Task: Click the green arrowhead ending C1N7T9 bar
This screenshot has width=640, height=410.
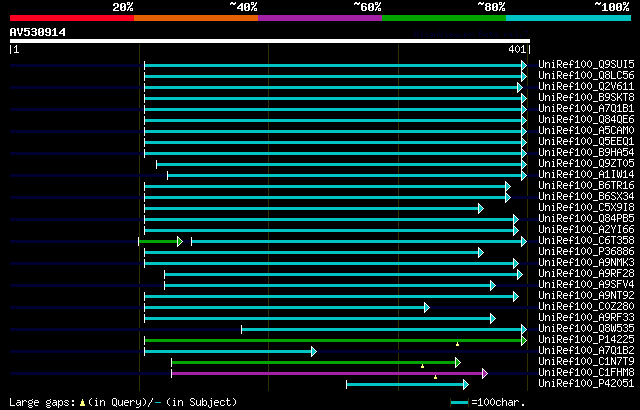Action: (x=458, y=362)
